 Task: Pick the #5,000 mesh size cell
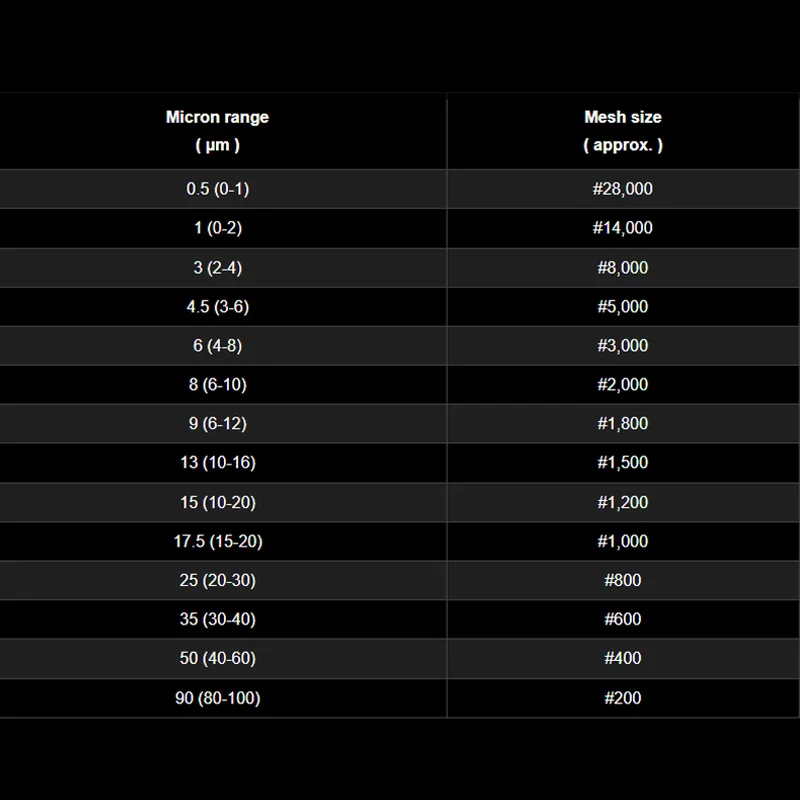pyautogui.click(x=622, y=307)
